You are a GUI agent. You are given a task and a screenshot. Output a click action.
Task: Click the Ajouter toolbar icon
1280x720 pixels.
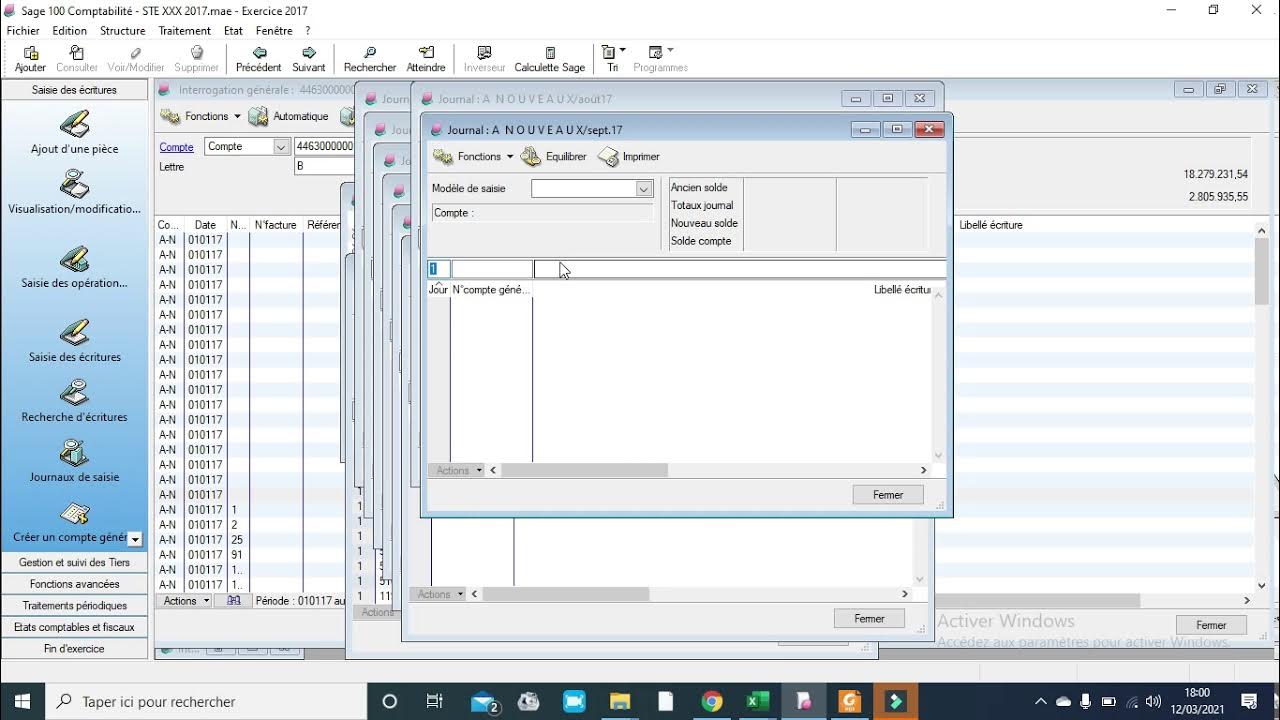(30, 59)
